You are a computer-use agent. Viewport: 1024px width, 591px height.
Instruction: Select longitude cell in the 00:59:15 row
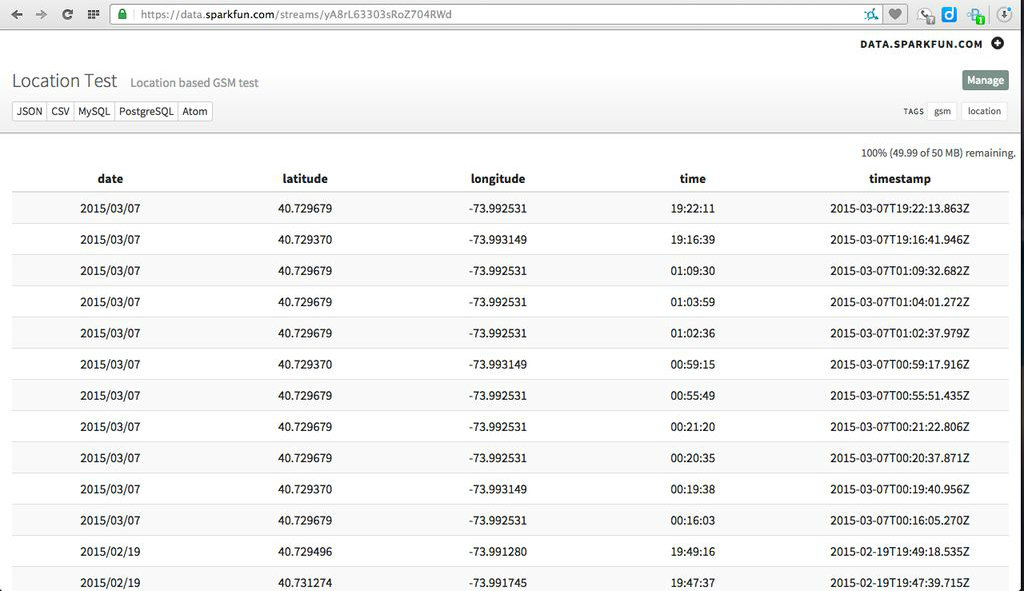[x=498, y=364]
